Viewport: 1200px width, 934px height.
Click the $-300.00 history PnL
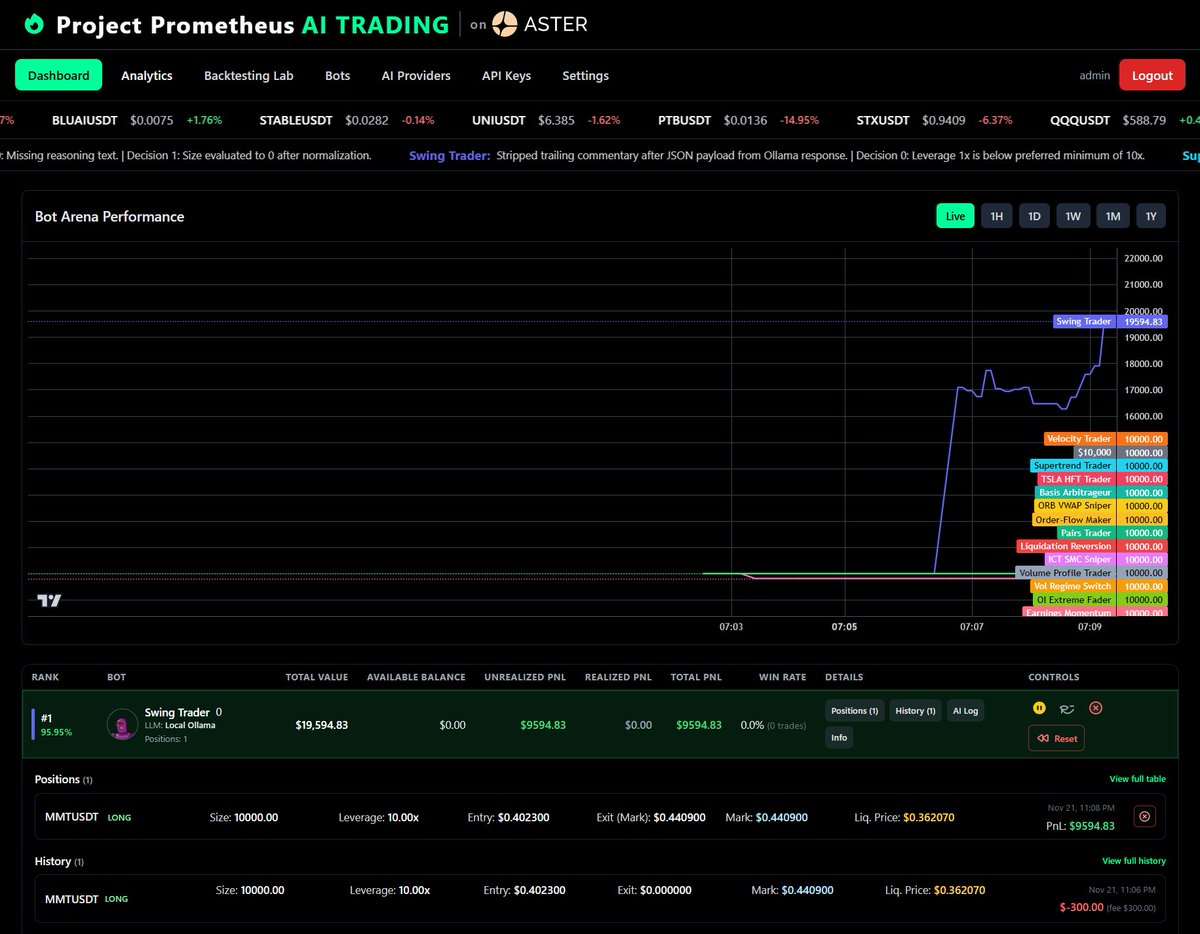click(1080, 907)
